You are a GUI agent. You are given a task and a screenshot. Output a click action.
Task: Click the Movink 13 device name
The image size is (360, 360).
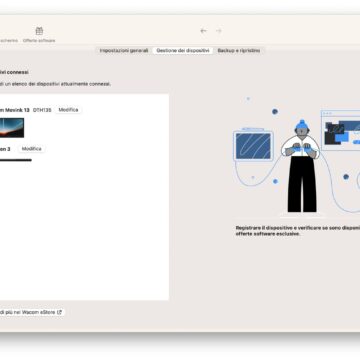click(15, 110)
